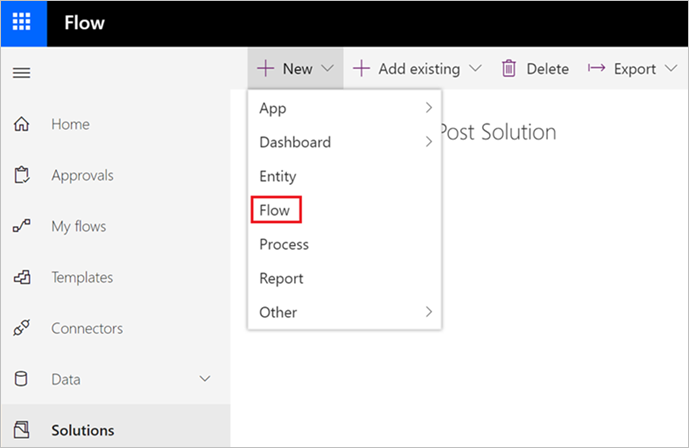
Task: Select Dashboard from the New menu
Action: [344, 142]
